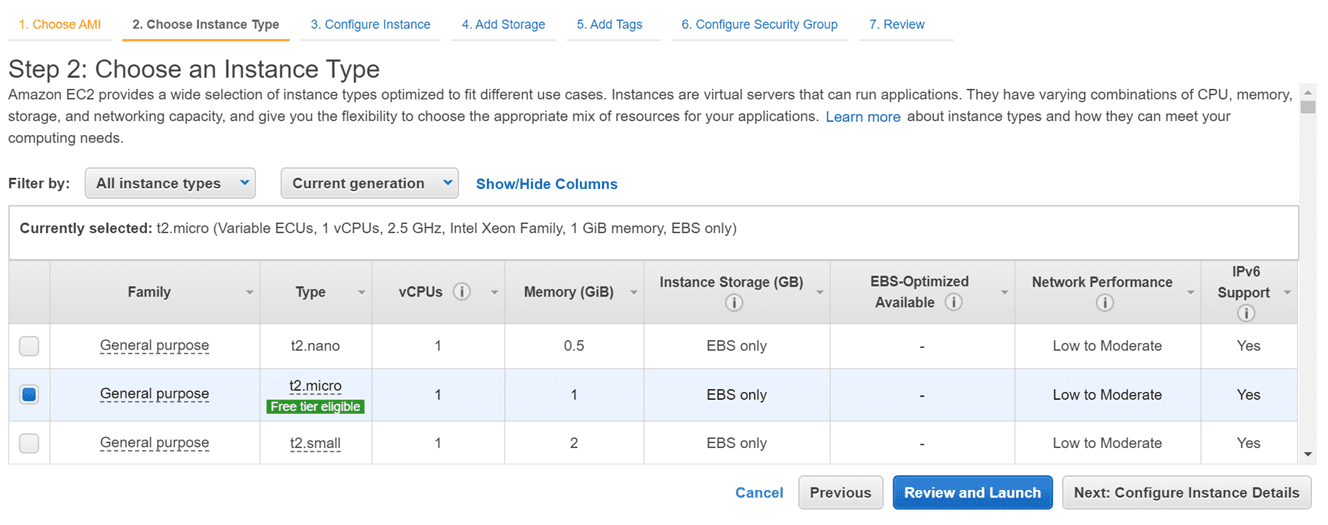Open the Learn more link
1328x525 pixels.
(x=862, y=117)
